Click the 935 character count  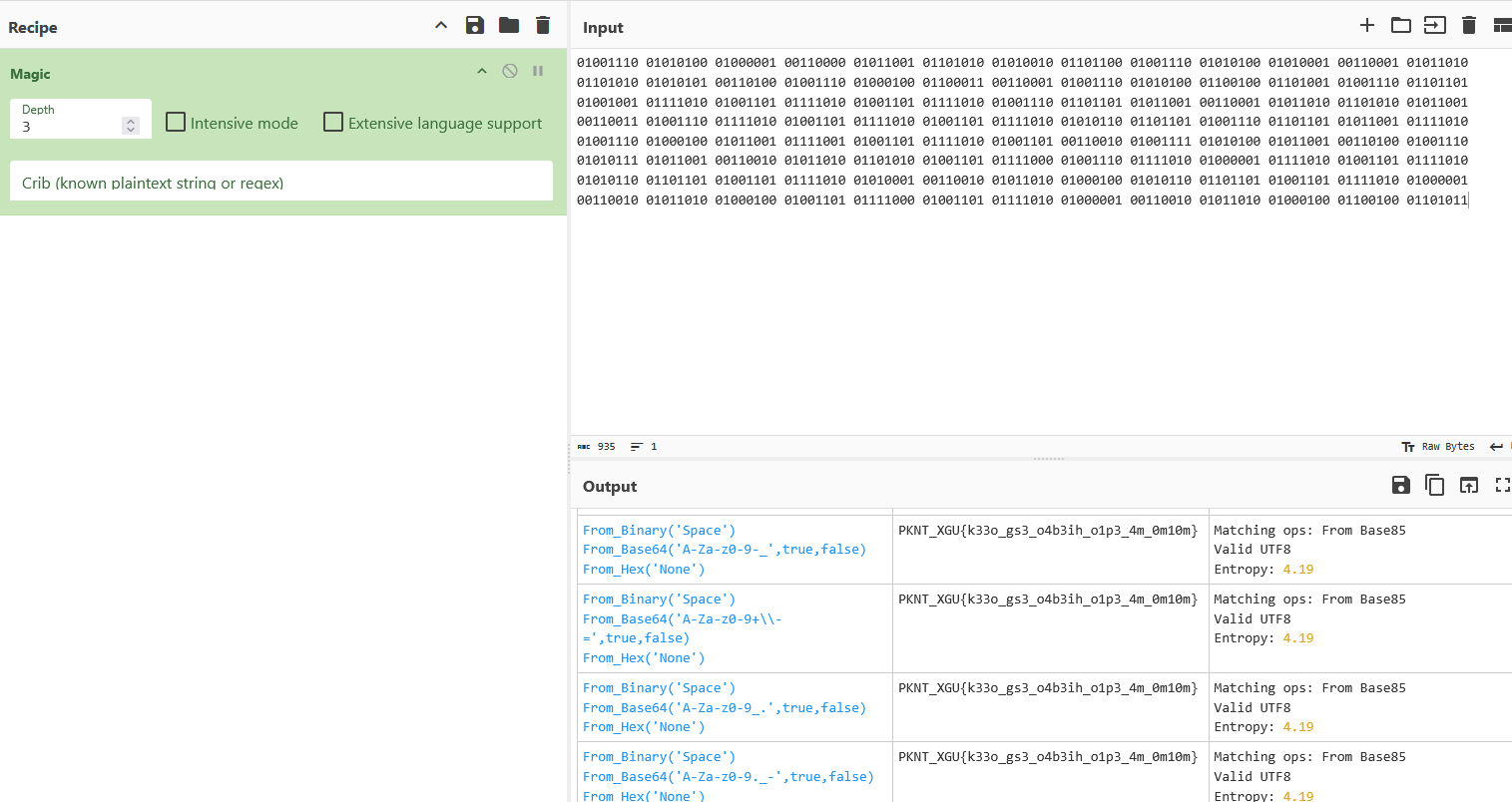pyautogui.click(x=597, y=447)
